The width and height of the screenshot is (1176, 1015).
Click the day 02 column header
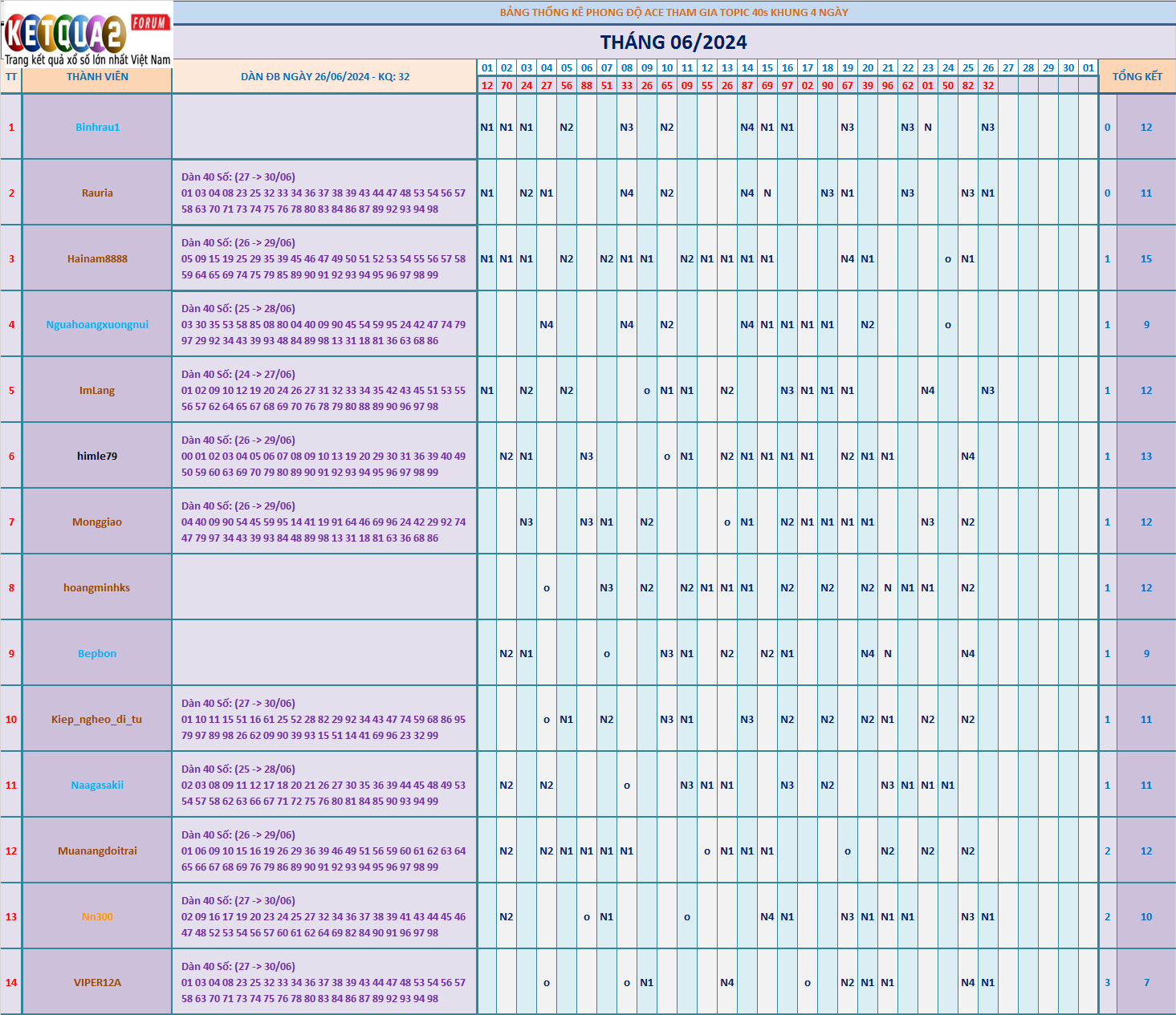pos(507,68)
